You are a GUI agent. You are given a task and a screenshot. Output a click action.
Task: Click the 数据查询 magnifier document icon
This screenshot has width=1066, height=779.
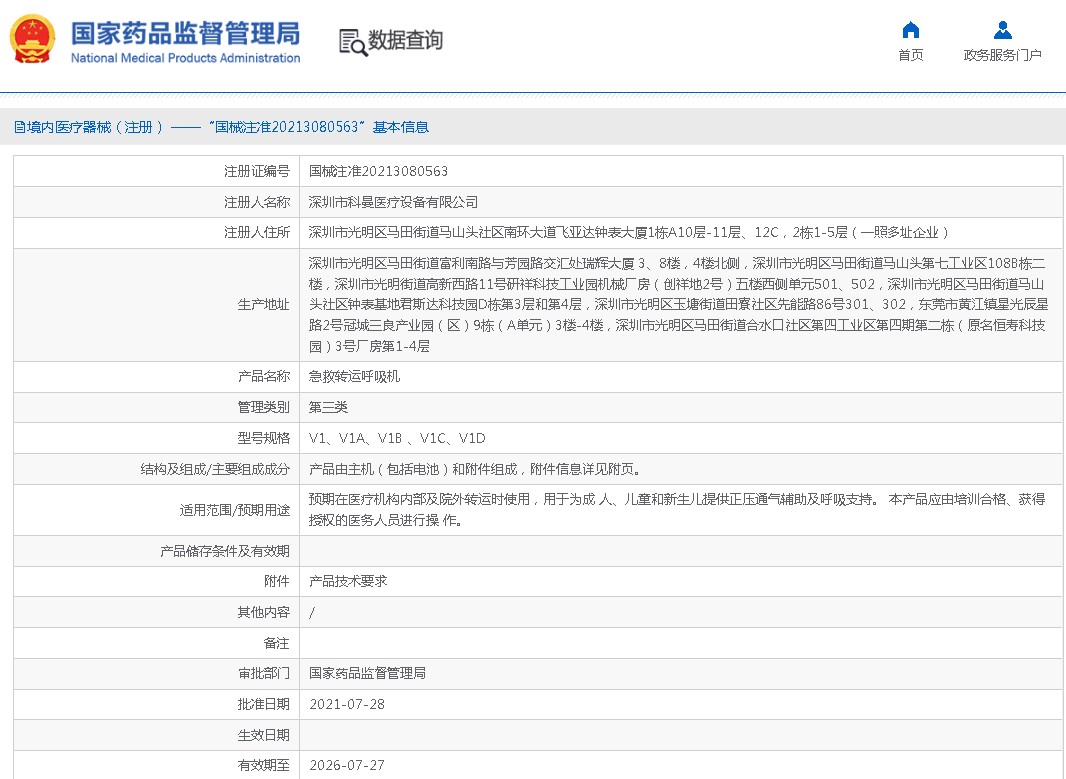352,41
